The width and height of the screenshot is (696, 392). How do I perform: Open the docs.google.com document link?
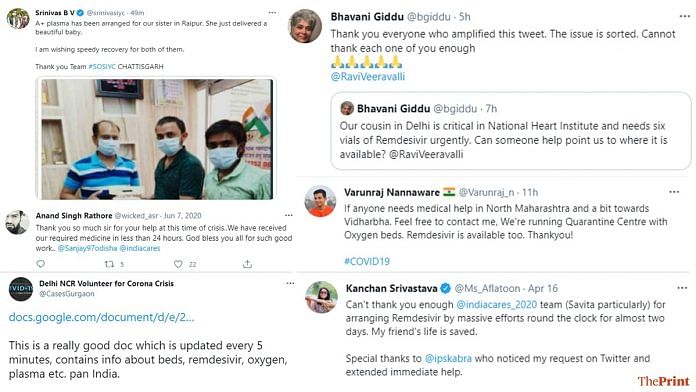tap(101, 317)
